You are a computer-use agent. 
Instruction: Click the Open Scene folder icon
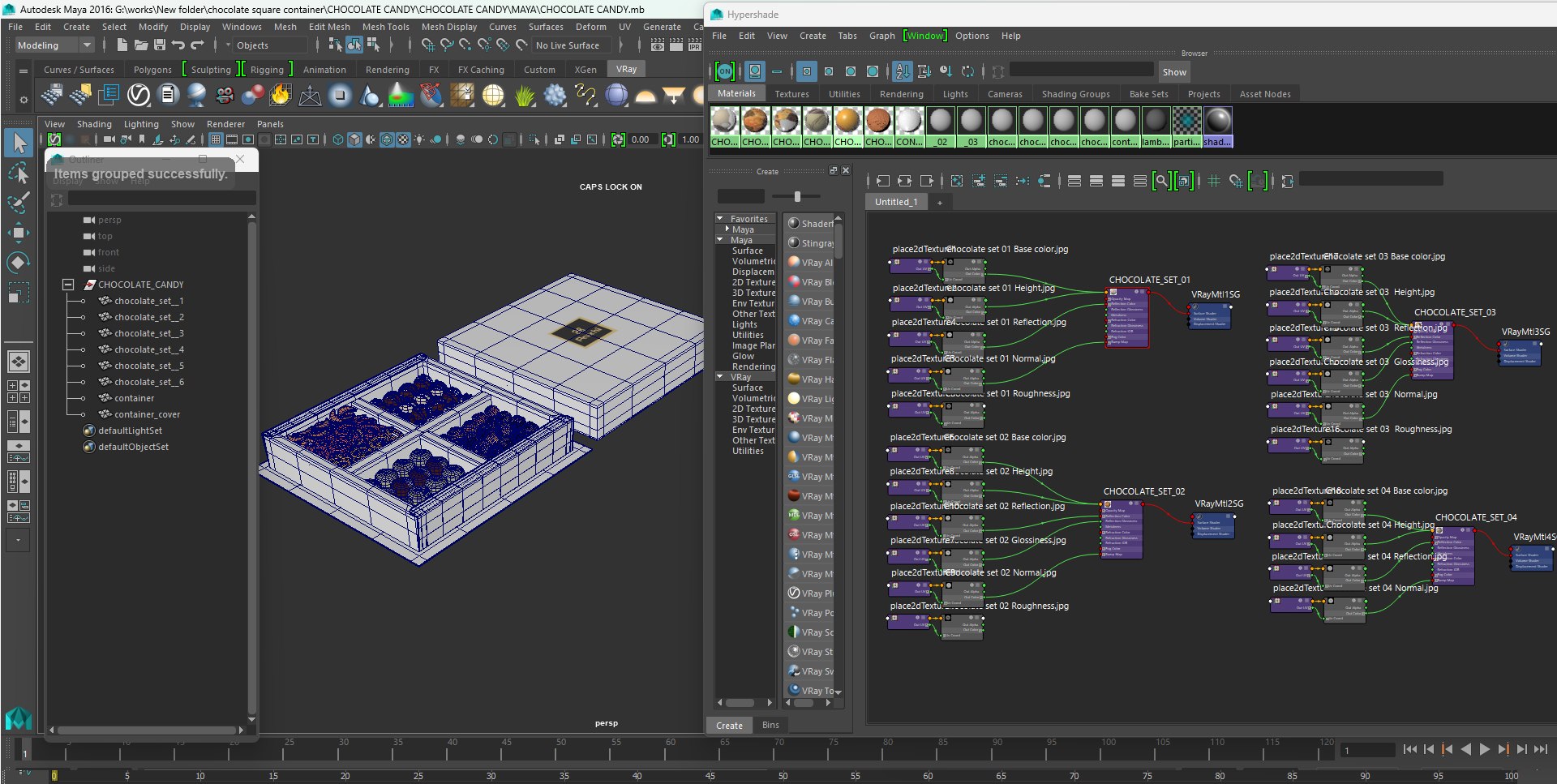coord(141,45)
